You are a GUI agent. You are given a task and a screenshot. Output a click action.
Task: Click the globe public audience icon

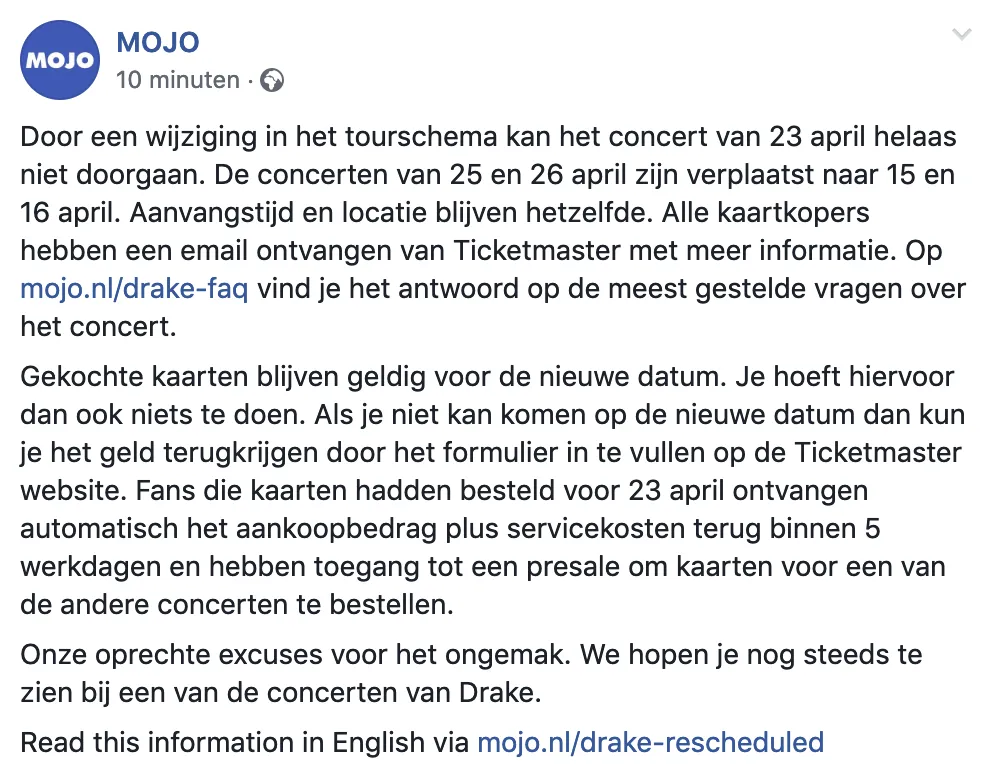(x=273, y=81)
